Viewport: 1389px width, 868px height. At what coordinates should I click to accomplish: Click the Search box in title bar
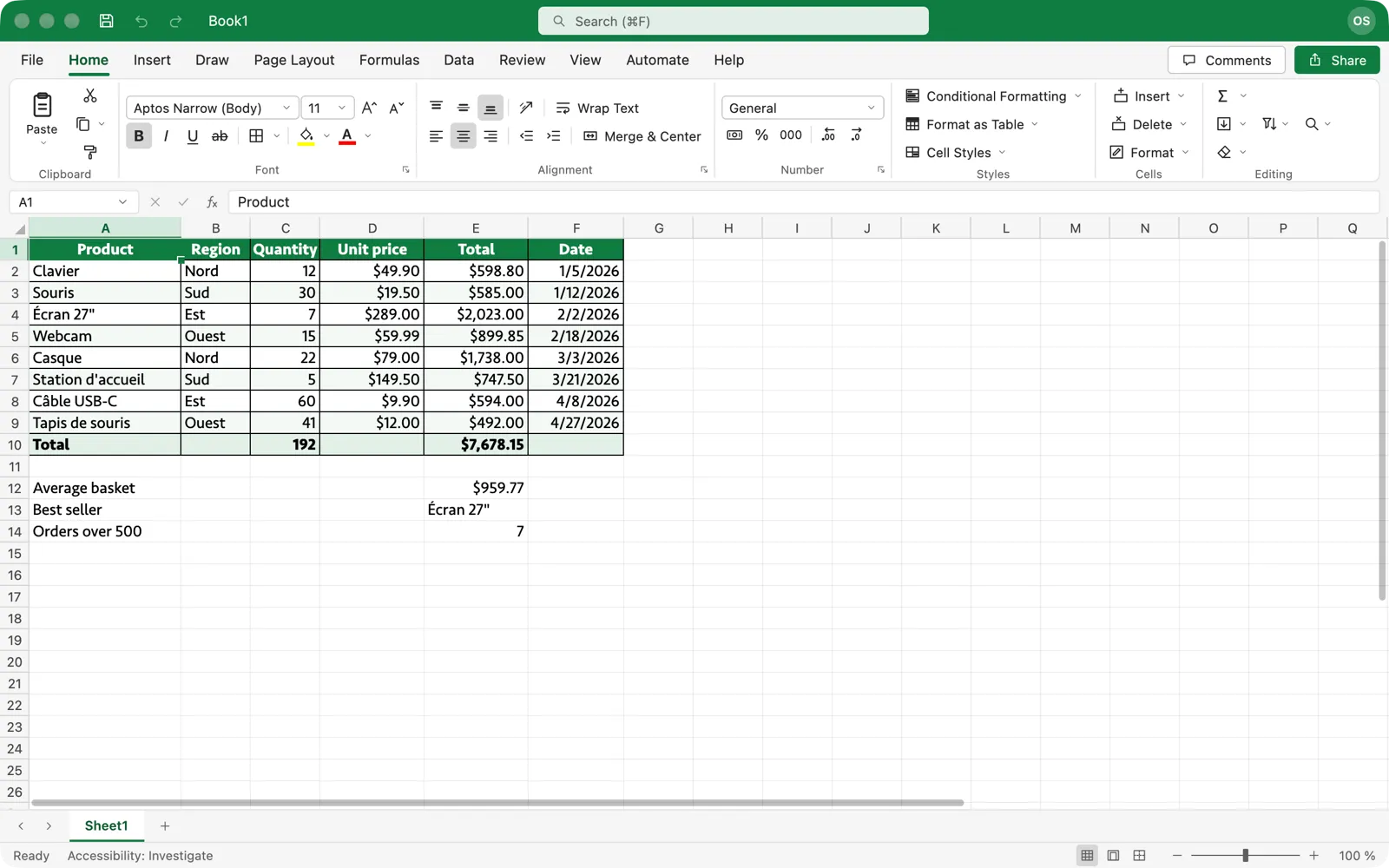(x=734, y=21)
